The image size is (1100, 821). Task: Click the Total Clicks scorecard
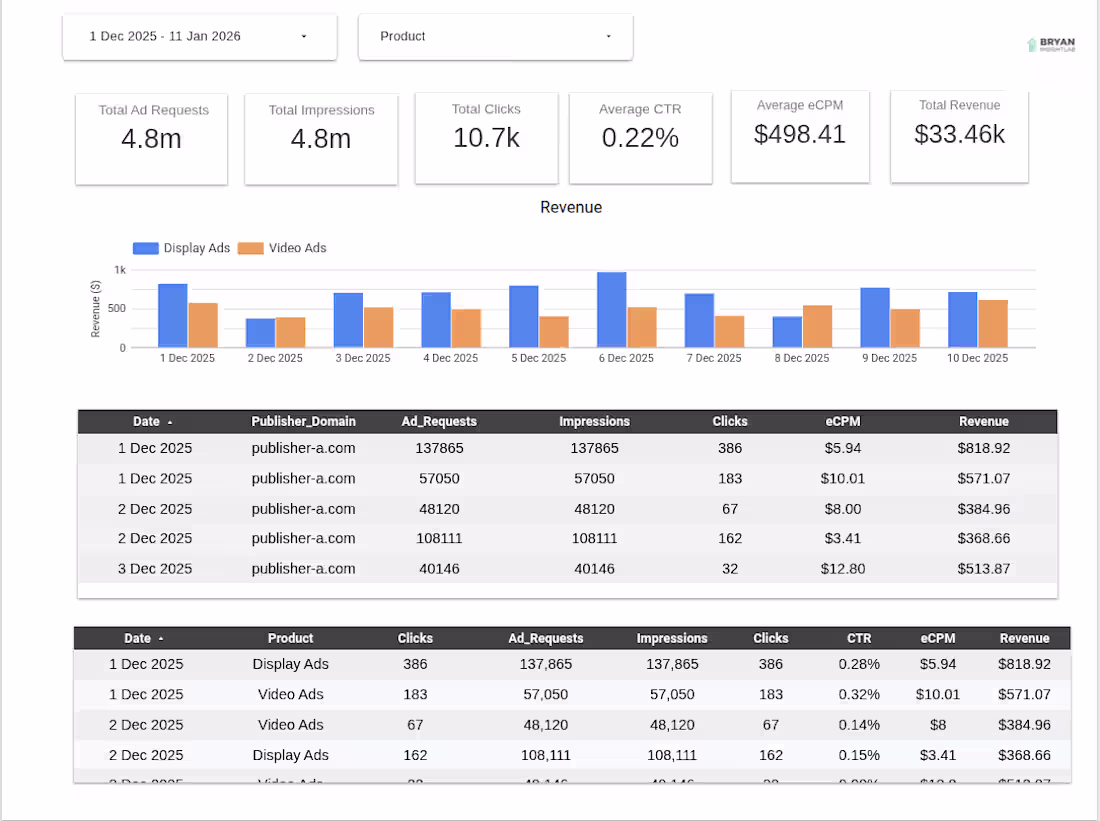486,137
